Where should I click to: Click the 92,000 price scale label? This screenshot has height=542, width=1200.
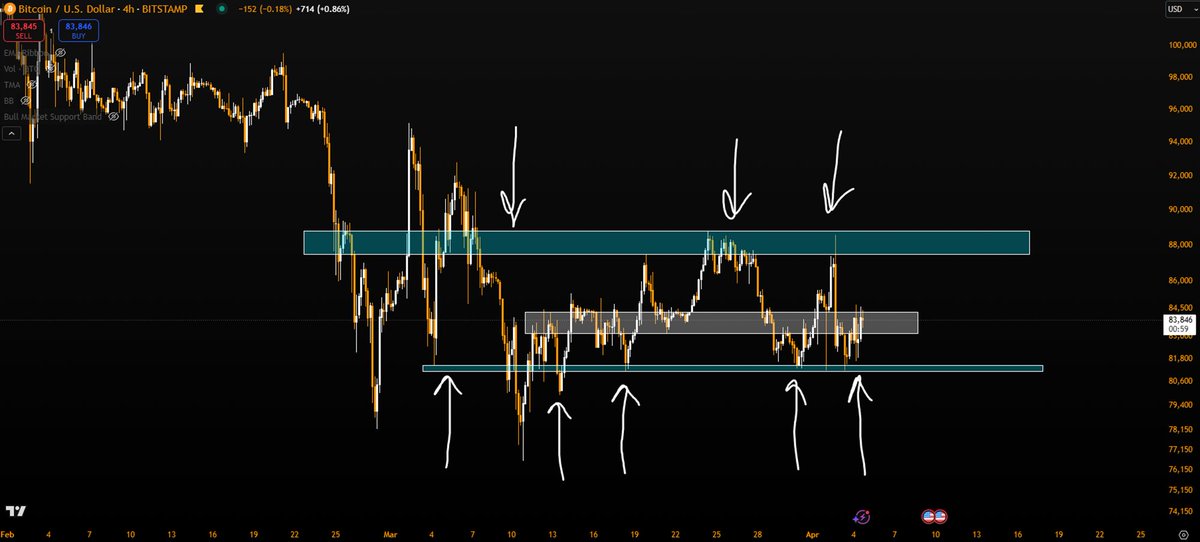pyautogui.click(x=1179, y=176)
